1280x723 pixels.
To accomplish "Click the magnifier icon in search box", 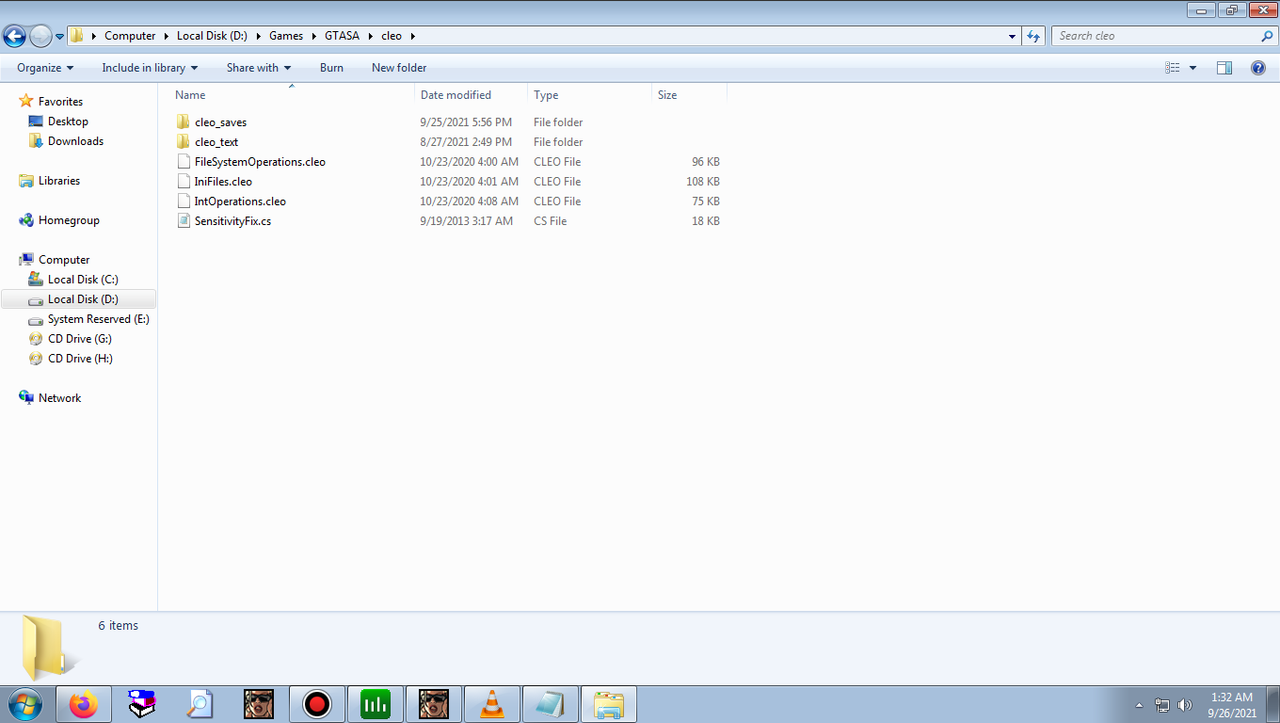I will [1267, 36].
